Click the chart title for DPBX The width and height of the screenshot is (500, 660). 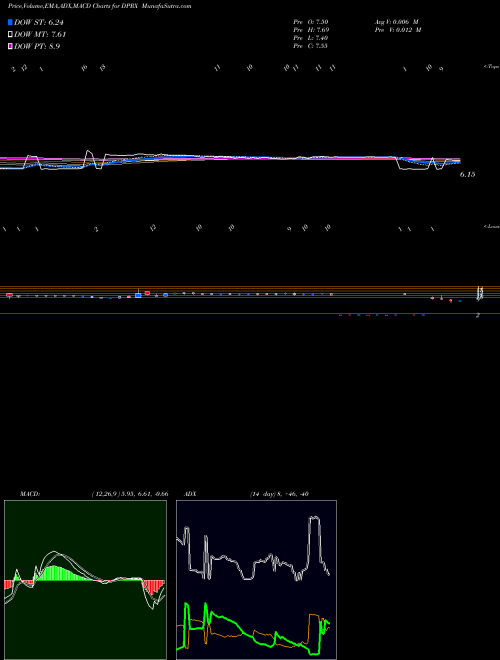99,6
